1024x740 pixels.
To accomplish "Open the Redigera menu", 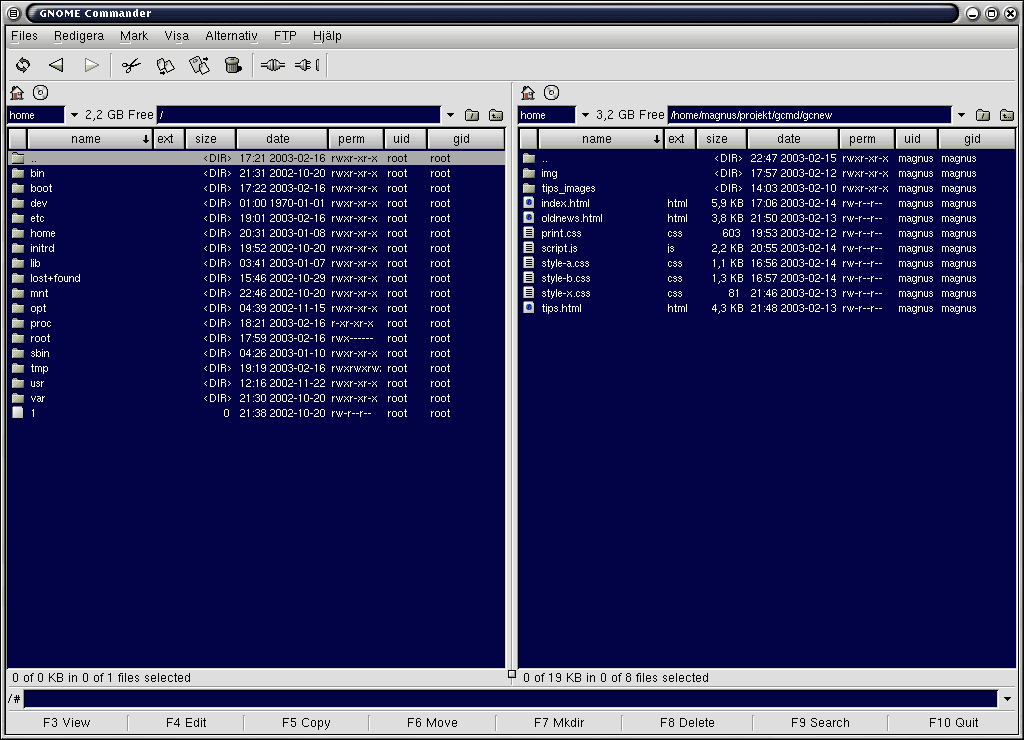I will coord(79,36).
